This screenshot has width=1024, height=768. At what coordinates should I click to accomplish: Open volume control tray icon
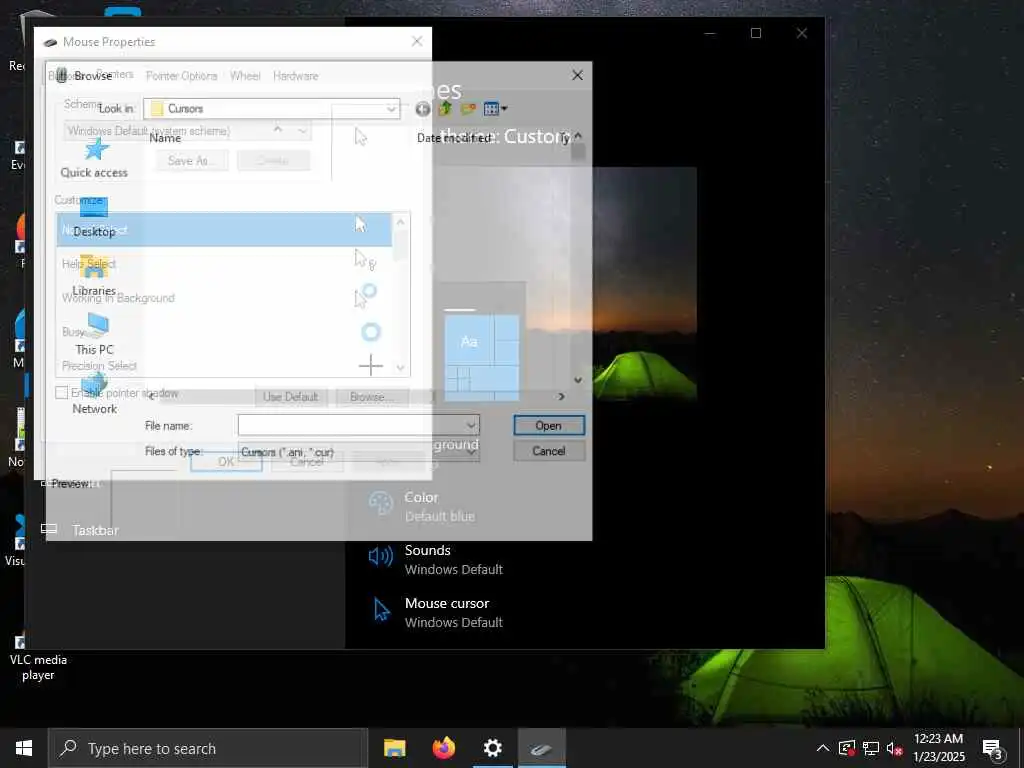pos(894,748)
